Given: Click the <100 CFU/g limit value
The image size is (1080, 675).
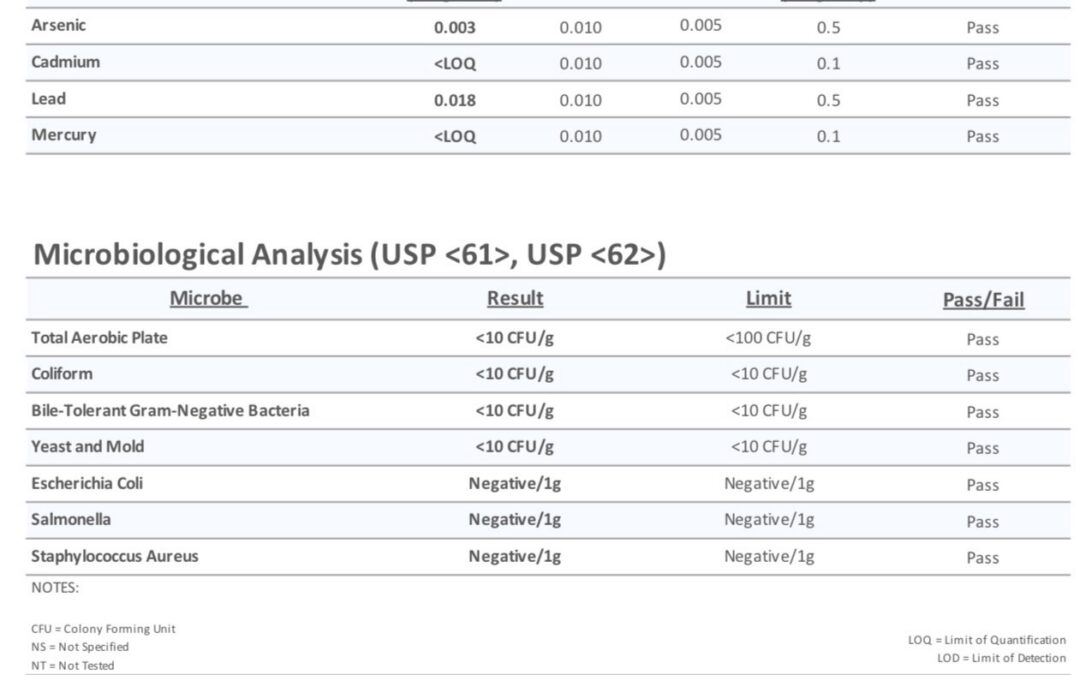Looking at the screenshot, I should pyautogui.click(x=768, y=338).
